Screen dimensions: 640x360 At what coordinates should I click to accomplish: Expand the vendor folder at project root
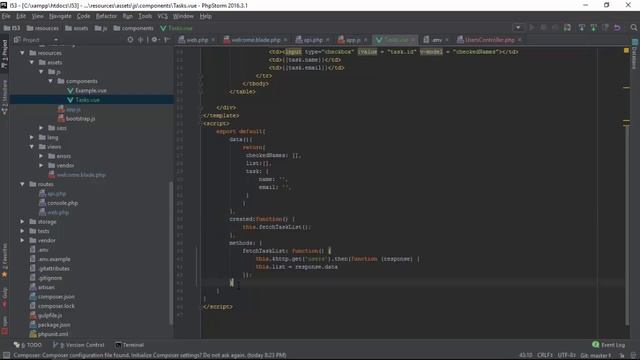[x=22, y=241]
